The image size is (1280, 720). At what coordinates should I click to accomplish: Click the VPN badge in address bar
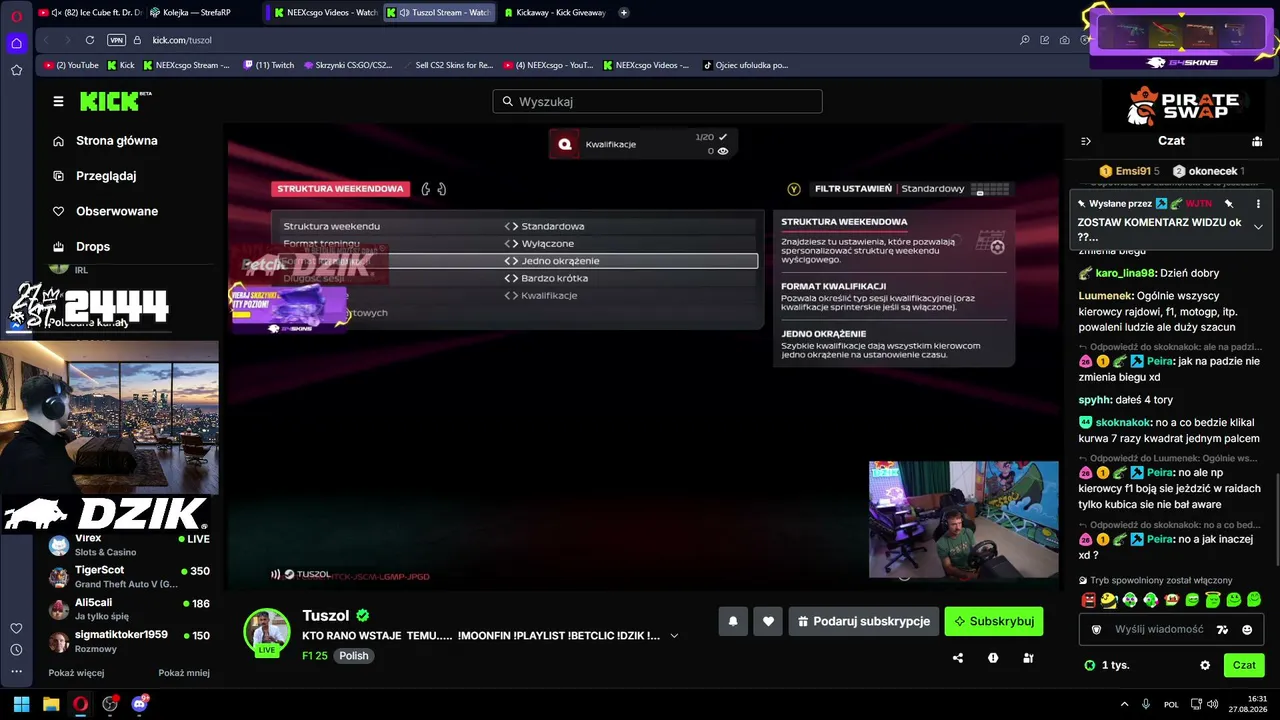[x=116, y=40]
